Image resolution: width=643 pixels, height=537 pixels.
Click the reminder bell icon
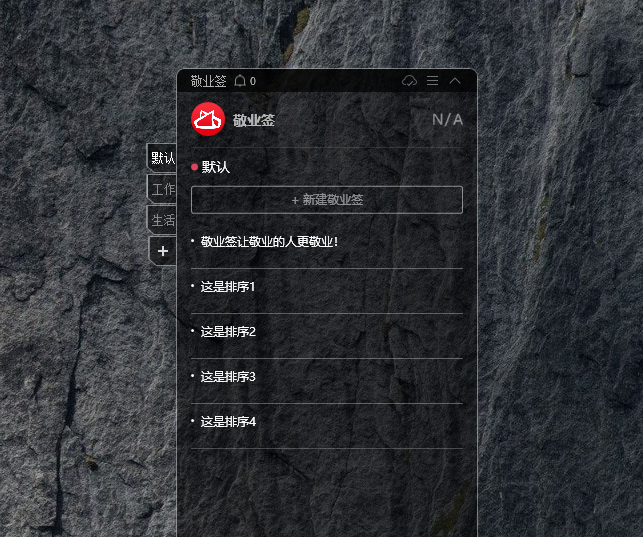coord(240,81)
